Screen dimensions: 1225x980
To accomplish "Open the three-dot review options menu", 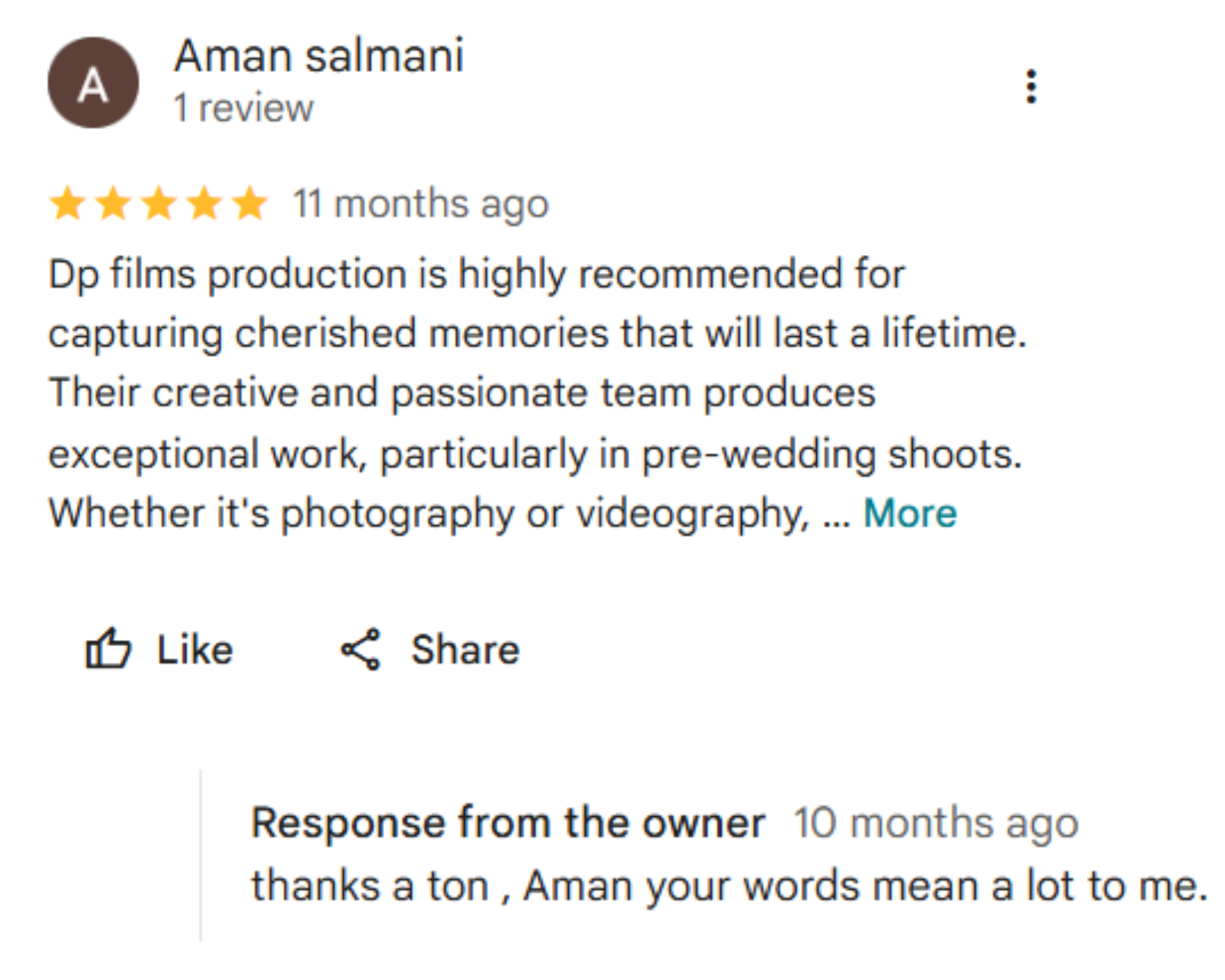I will (1031, 87).
